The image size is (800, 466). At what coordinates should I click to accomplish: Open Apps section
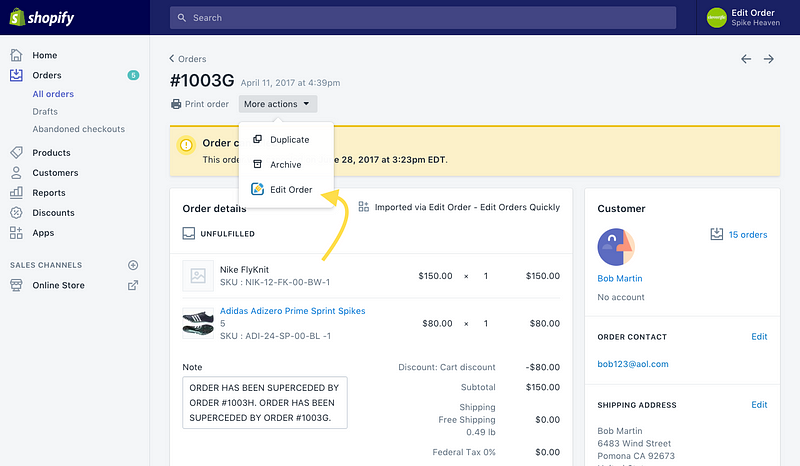[x=43, y=233]
